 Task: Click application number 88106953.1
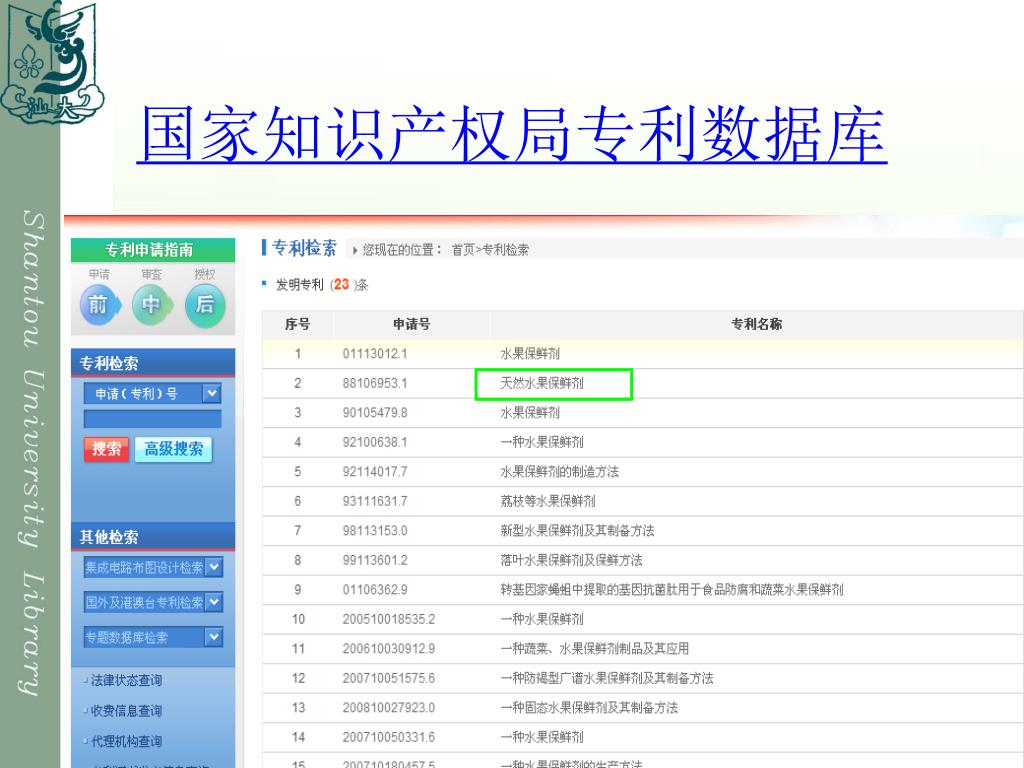tap(375, 383)
